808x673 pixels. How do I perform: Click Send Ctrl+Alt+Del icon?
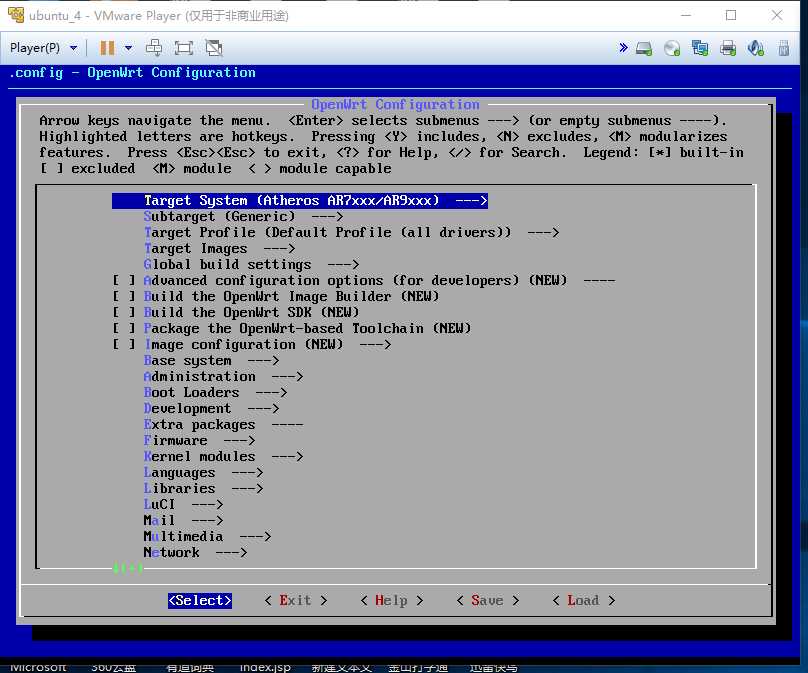tap(154, 48)
